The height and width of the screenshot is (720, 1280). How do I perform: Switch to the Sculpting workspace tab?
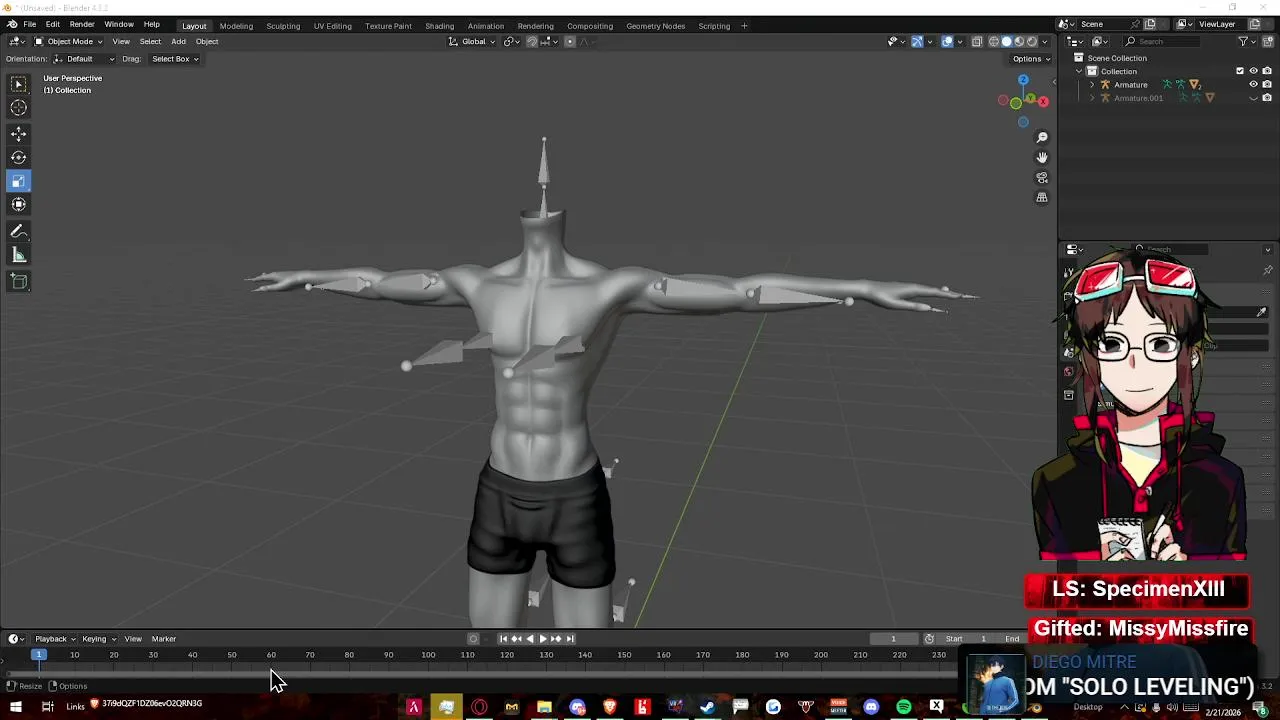[283, 26]
